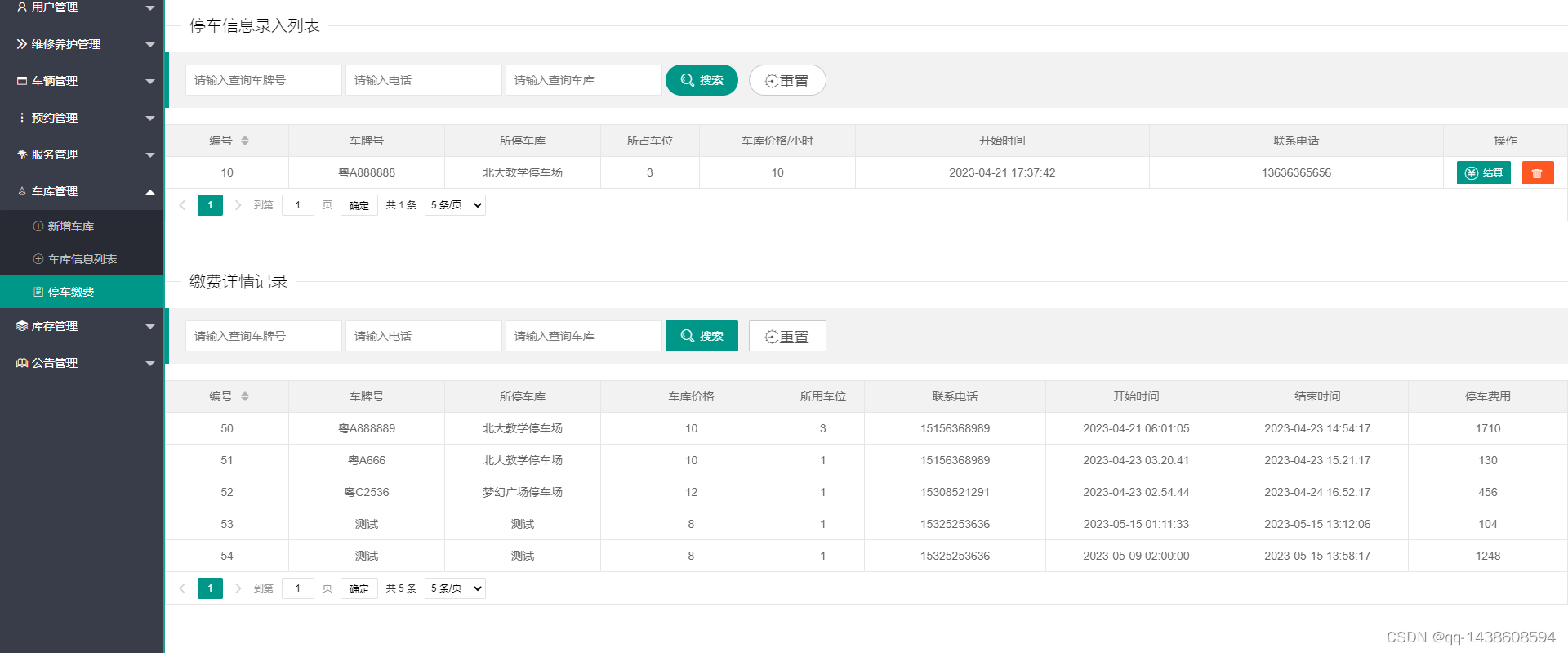The width and height of the screenshot is (1568, 653).
Task: Expand the 用户管理 dropdown arrow
Action: pos(150,8)
